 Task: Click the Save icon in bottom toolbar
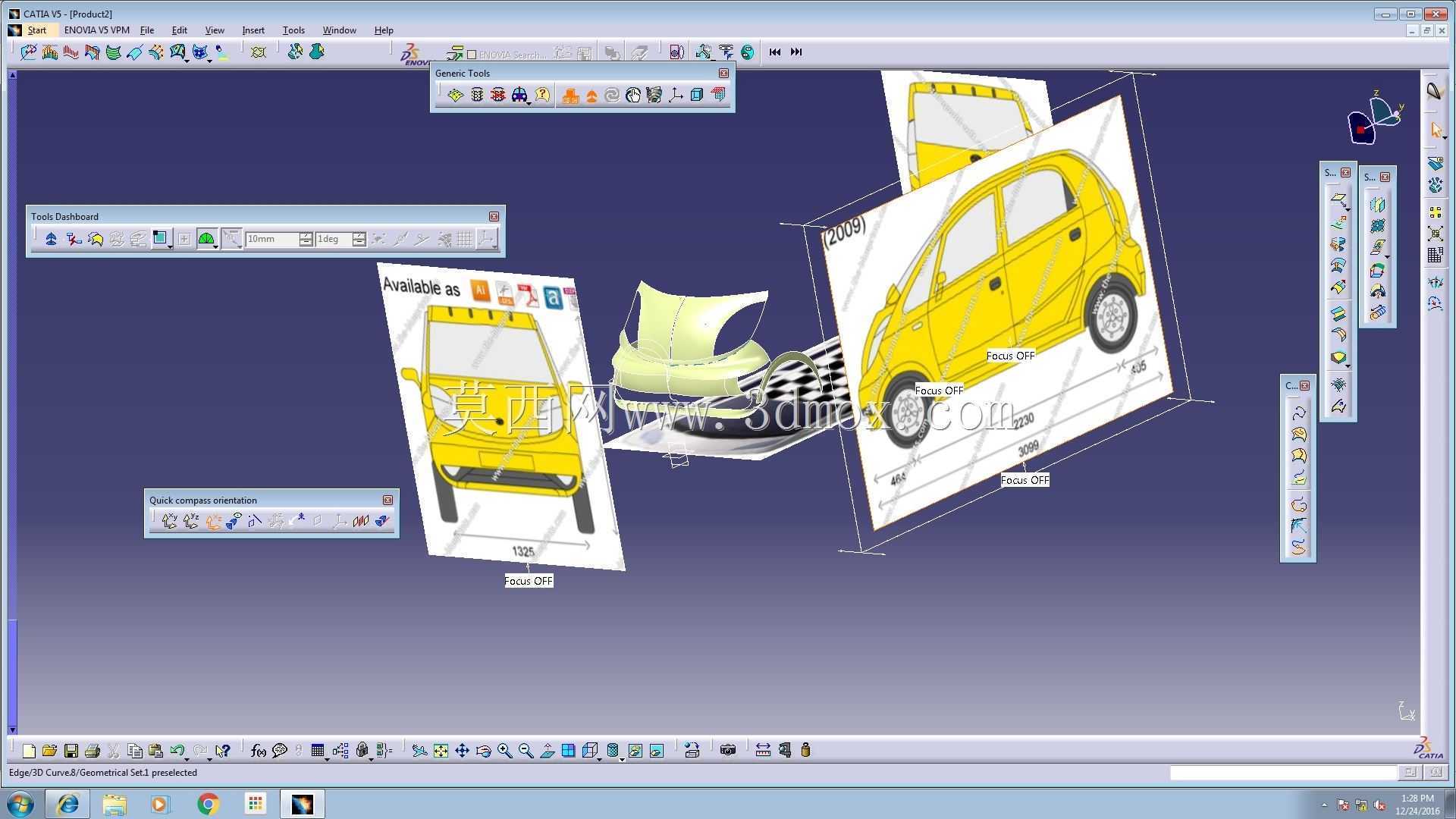71,751
